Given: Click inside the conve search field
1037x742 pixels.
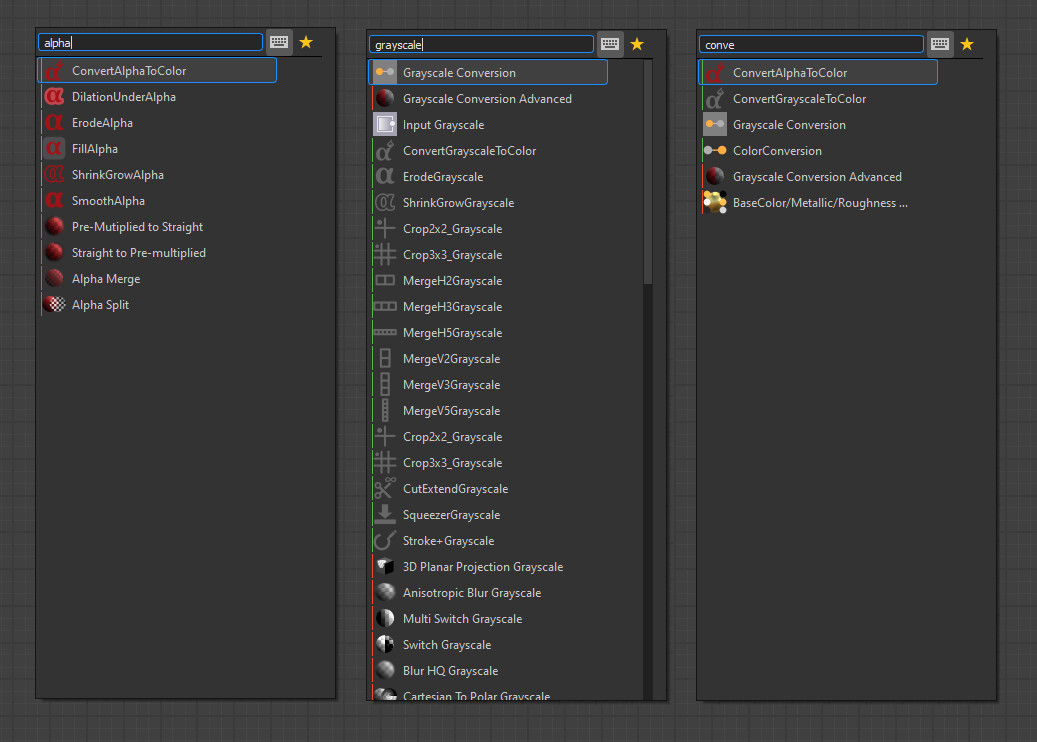Looking at the screenshot, I should [x=810, y=44].
